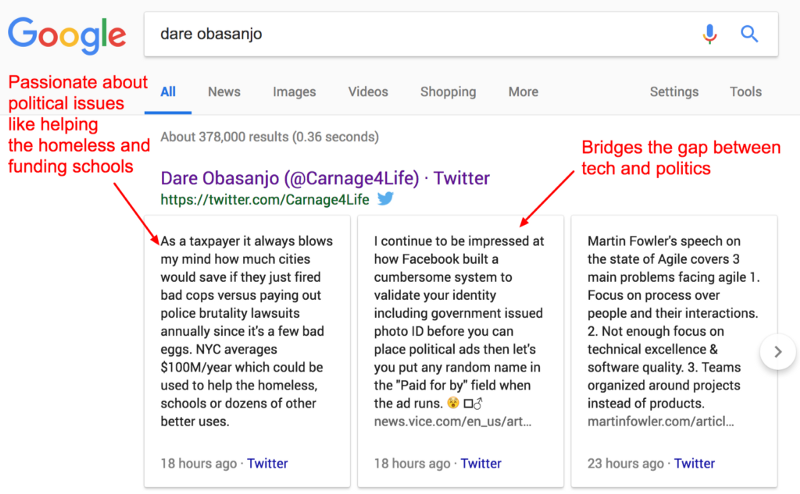Click '18 hours ago' under taxpayer tweet
The width and height of the screenshot is (800, 494).
pyautogui.click(x=198, y=463)
